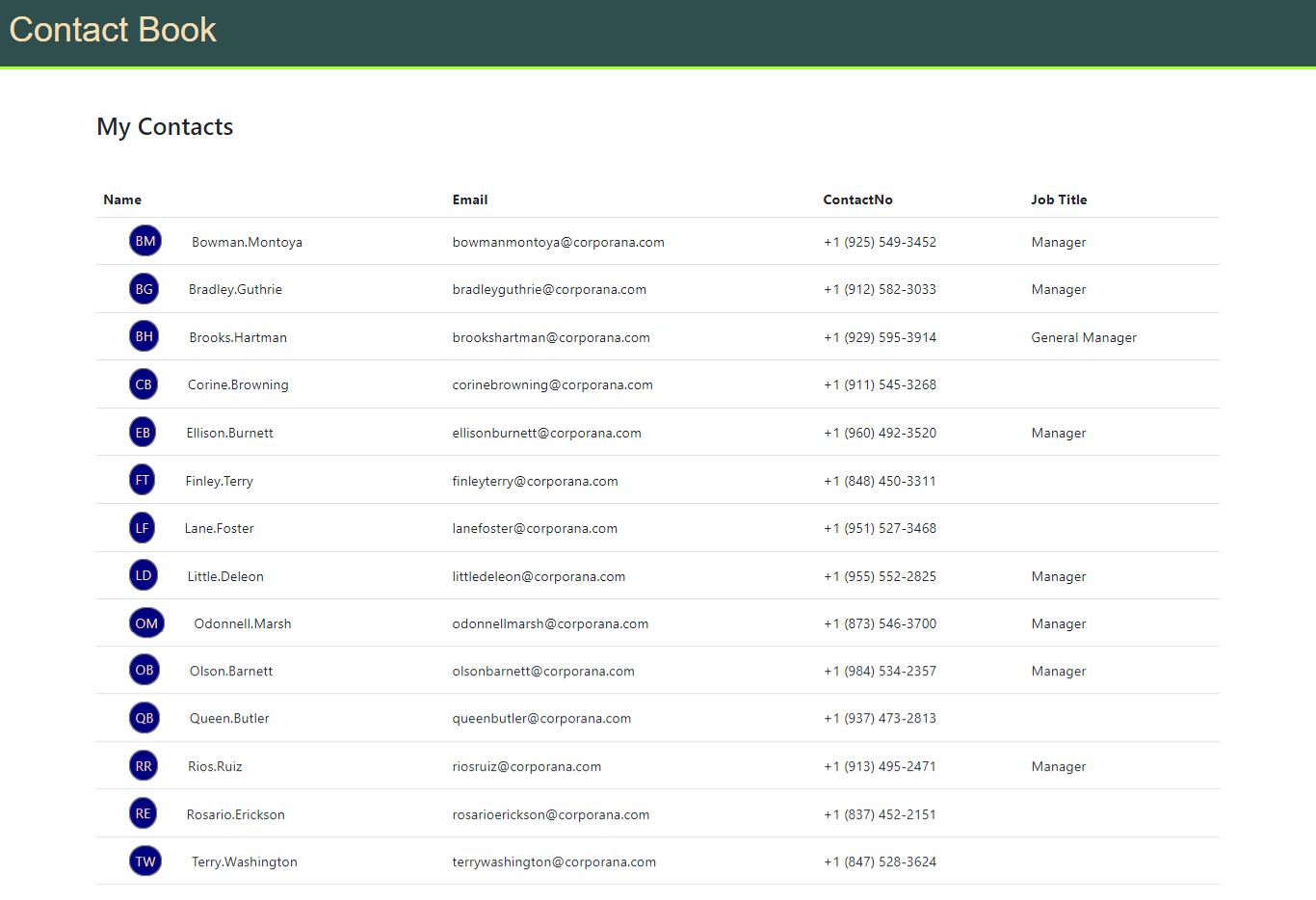
Task: Click email littledeleon@corporana.com
Action: coord(539,576)
